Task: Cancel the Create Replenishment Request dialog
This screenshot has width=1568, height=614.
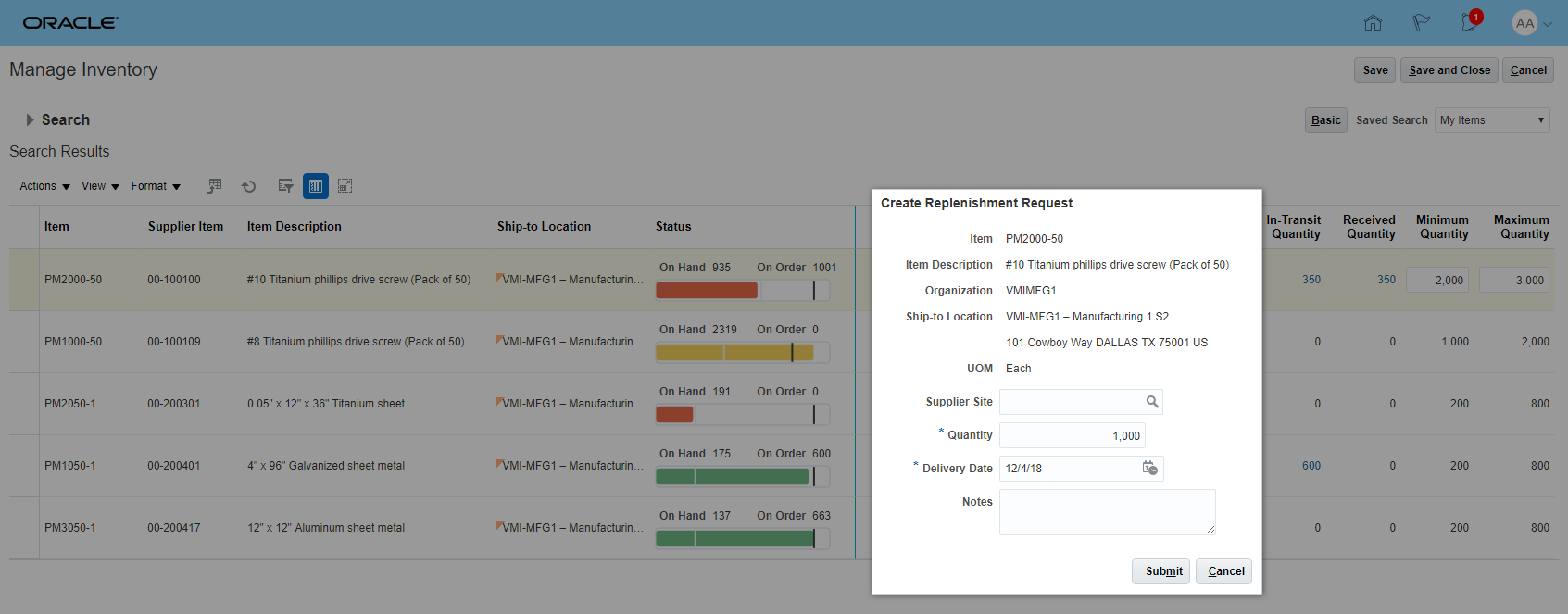Action: 1224,571
